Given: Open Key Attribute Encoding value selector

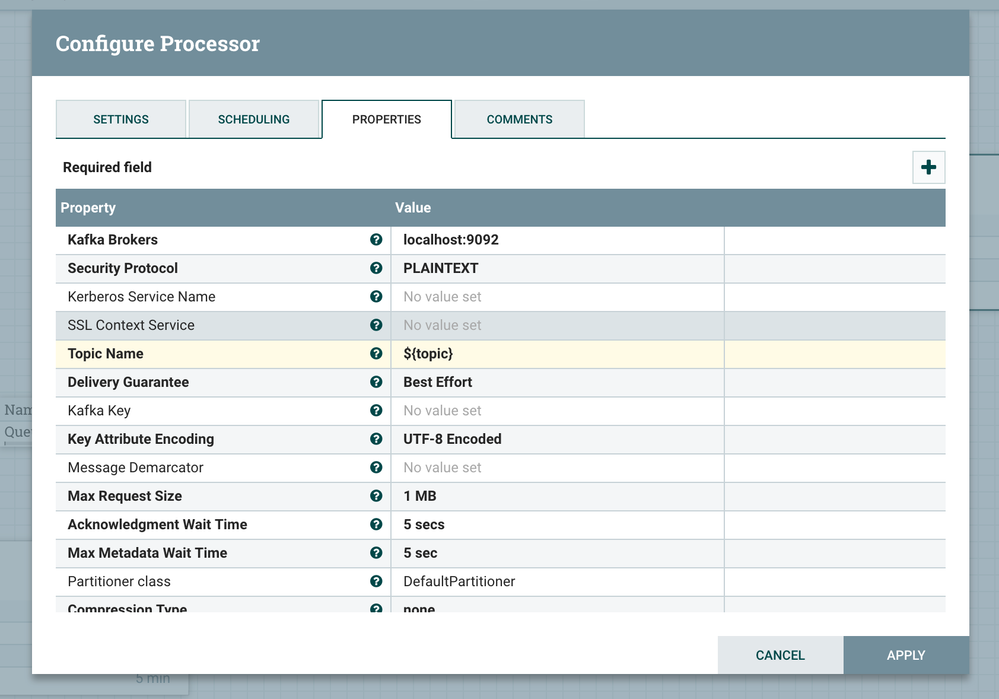Looking at the screenshot, I should tap(556, 439).
